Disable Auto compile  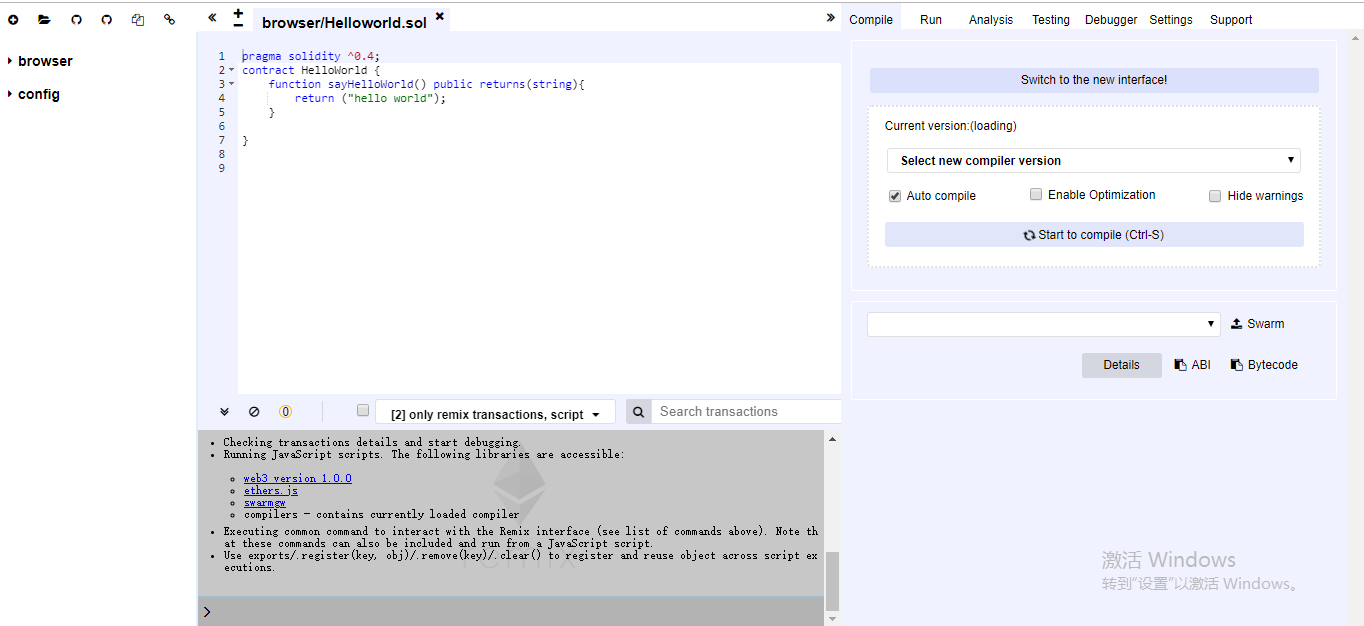coord(895,196)
